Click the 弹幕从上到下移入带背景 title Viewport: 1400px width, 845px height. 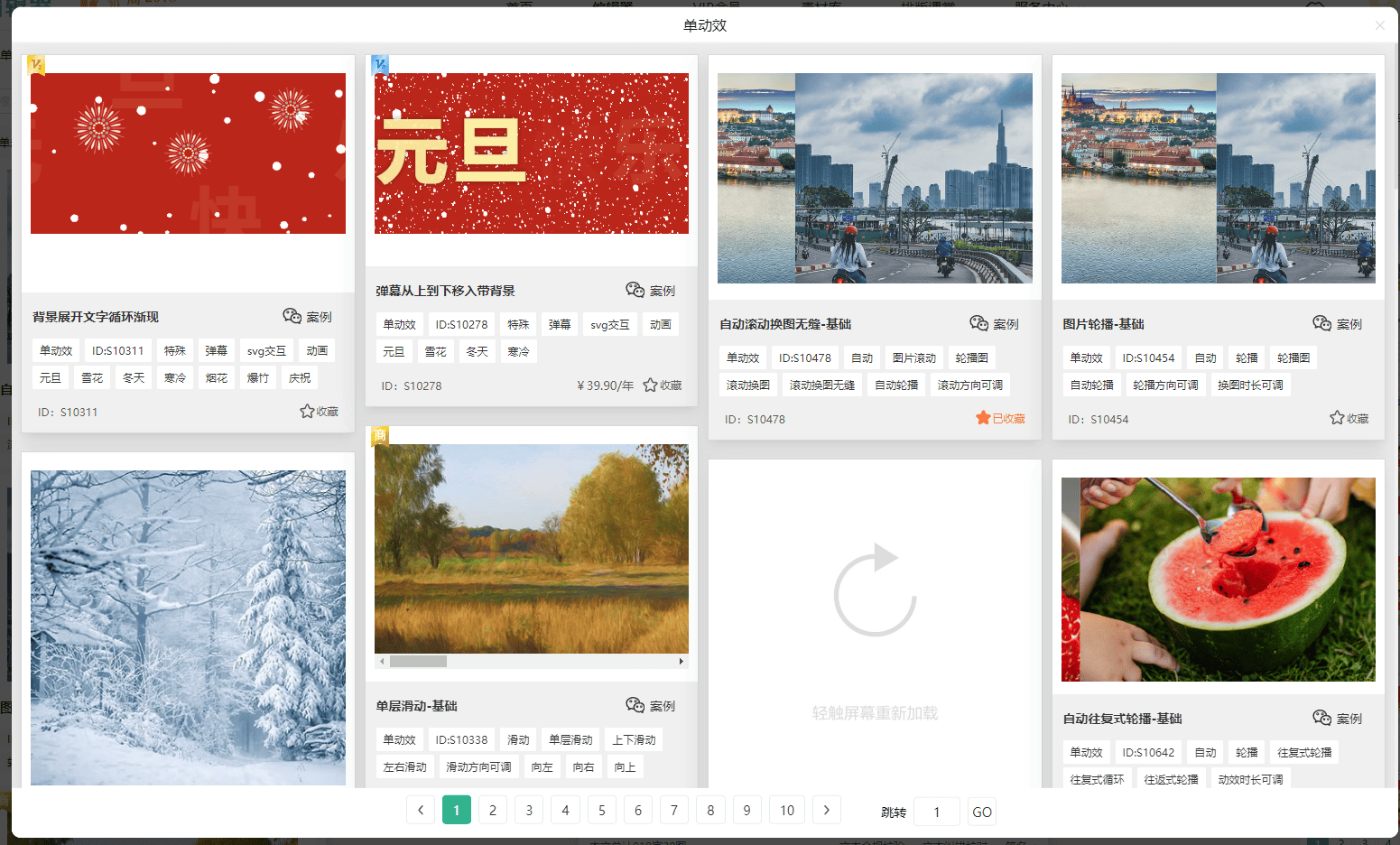(x=446, y=291)
